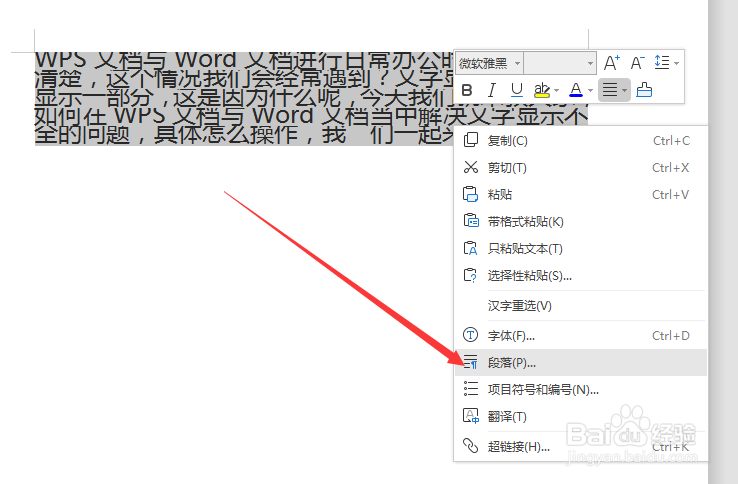Toggle italic with the I icon

[491, 90]
